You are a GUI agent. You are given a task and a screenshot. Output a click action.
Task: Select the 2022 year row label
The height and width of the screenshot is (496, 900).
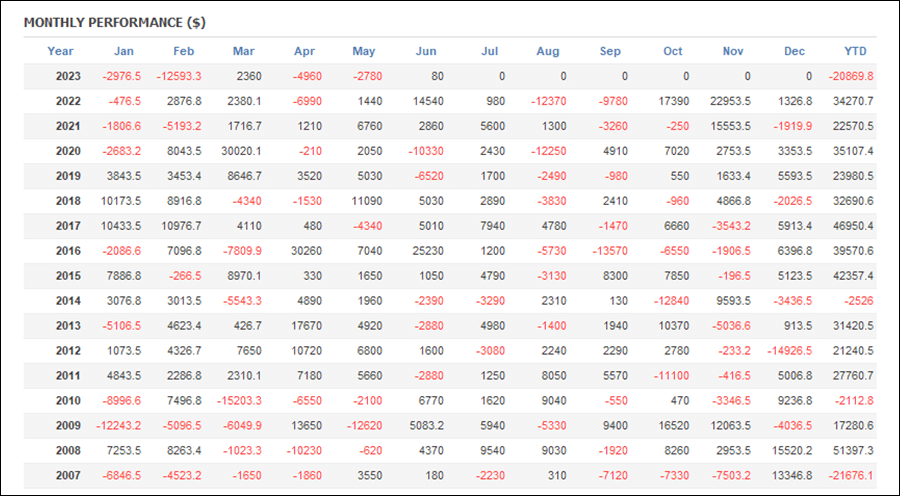click(x=68, y=102)
